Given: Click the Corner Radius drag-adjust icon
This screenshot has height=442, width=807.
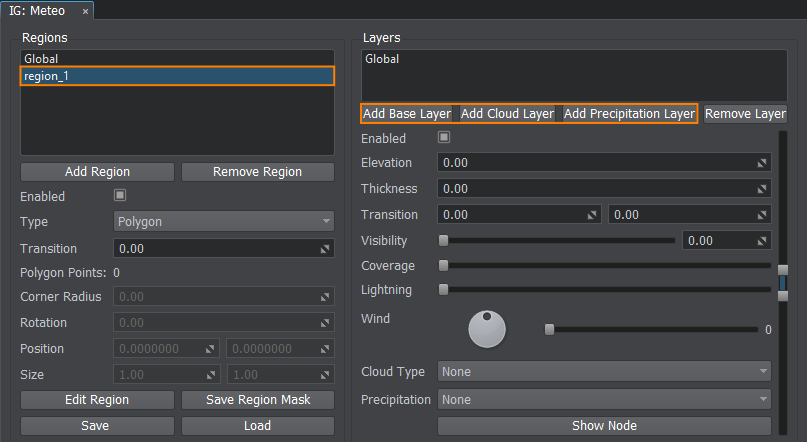Looking at the screenshot, I should point(325,298).
